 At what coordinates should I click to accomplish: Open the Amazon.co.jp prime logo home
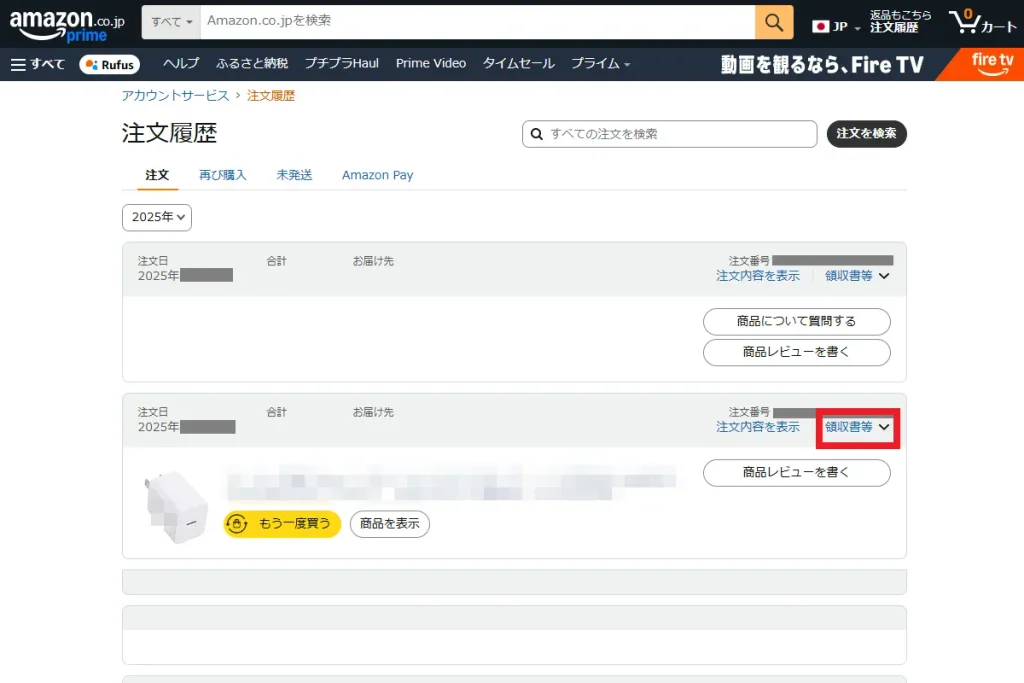pyautogui.click(x=67, y=26)
